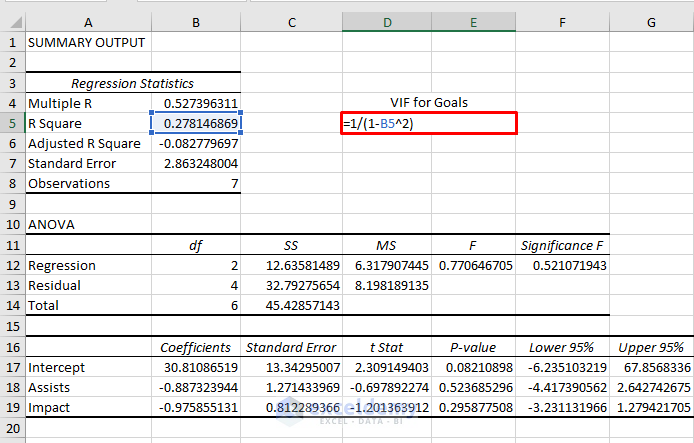The height and width of the screenshot is (443, 694).
Task: Select row 1 header
Action: pyautogui.click(x=12, y=42)
